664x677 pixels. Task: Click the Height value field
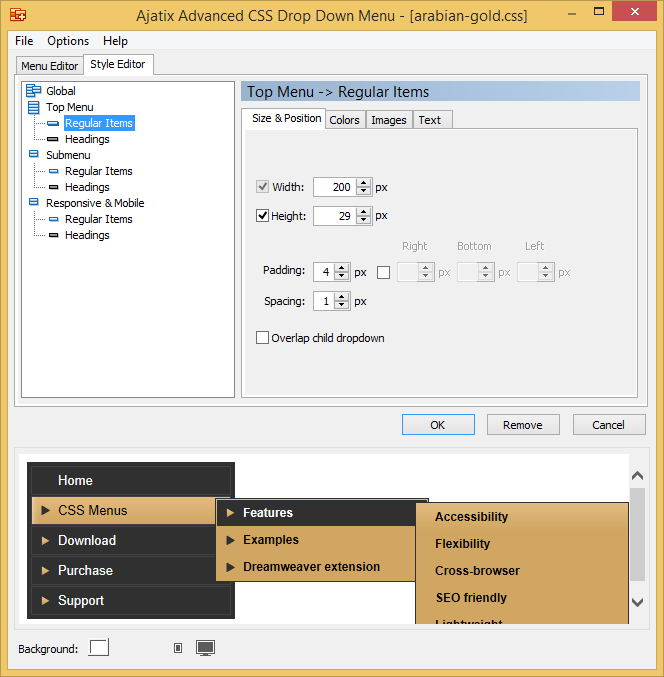pyautogui.click(x=335, y=215)
